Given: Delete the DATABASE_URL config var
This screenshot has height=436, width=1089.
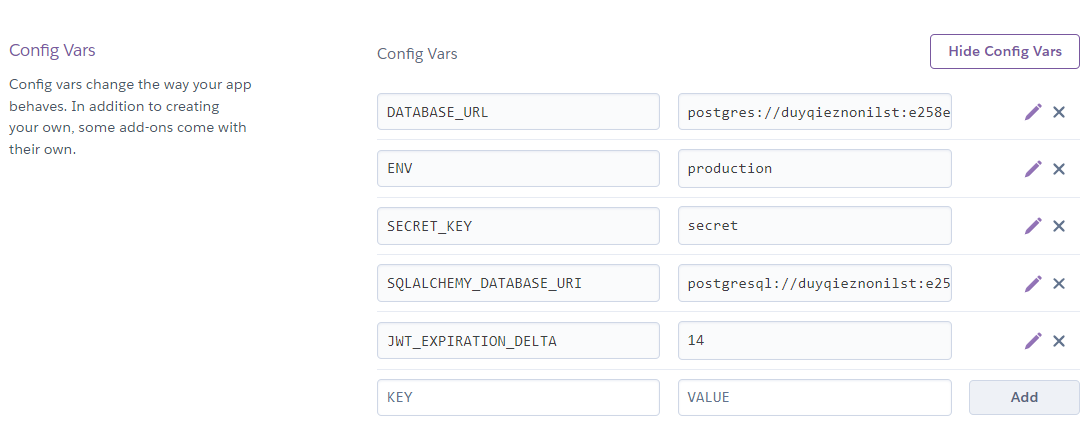Looking at the screenshot, I should 1059,112.
